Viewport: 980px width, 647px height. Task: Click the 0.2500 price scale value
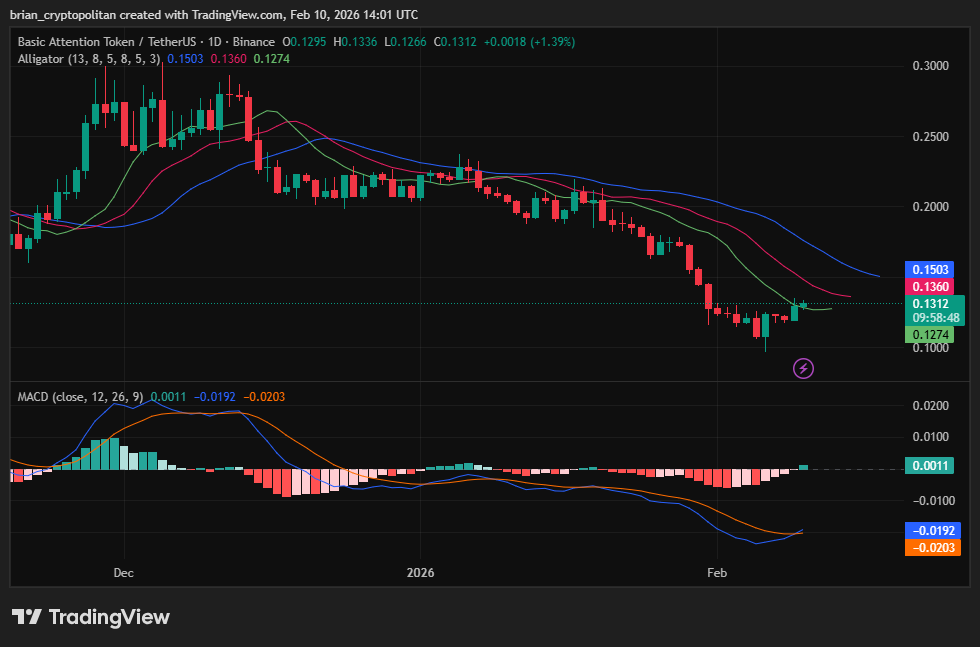click(931, 136)
